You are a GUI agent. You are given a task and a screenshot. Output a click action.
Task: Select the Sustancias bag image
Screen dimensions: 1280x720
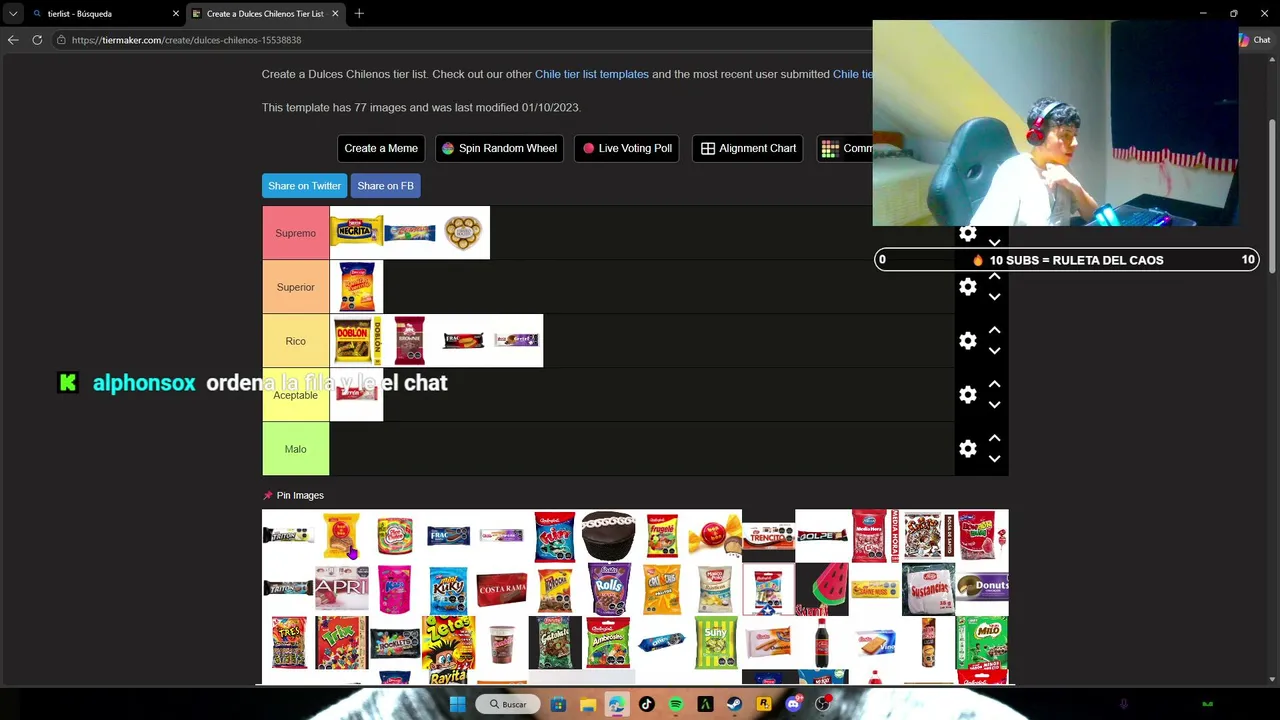tap(928, 589)
